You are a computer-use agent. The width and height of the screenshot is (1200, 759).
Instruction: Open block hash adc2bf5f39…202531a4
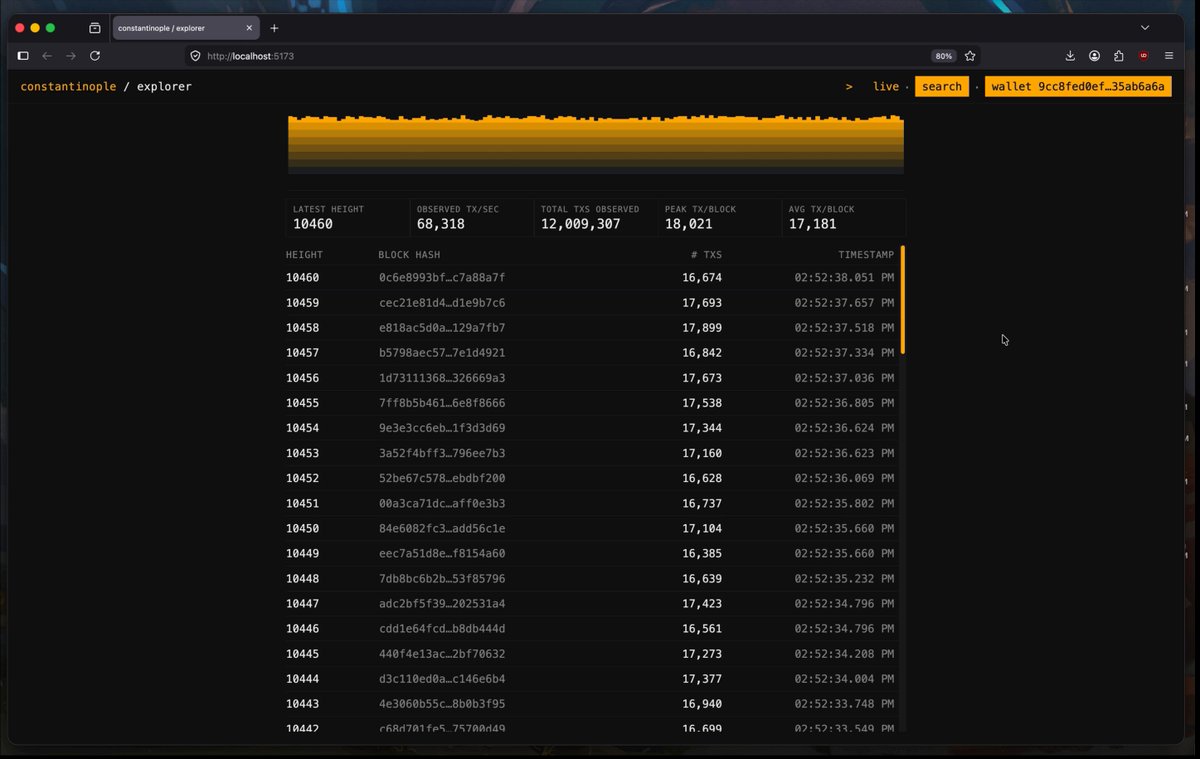pos(442,603)
